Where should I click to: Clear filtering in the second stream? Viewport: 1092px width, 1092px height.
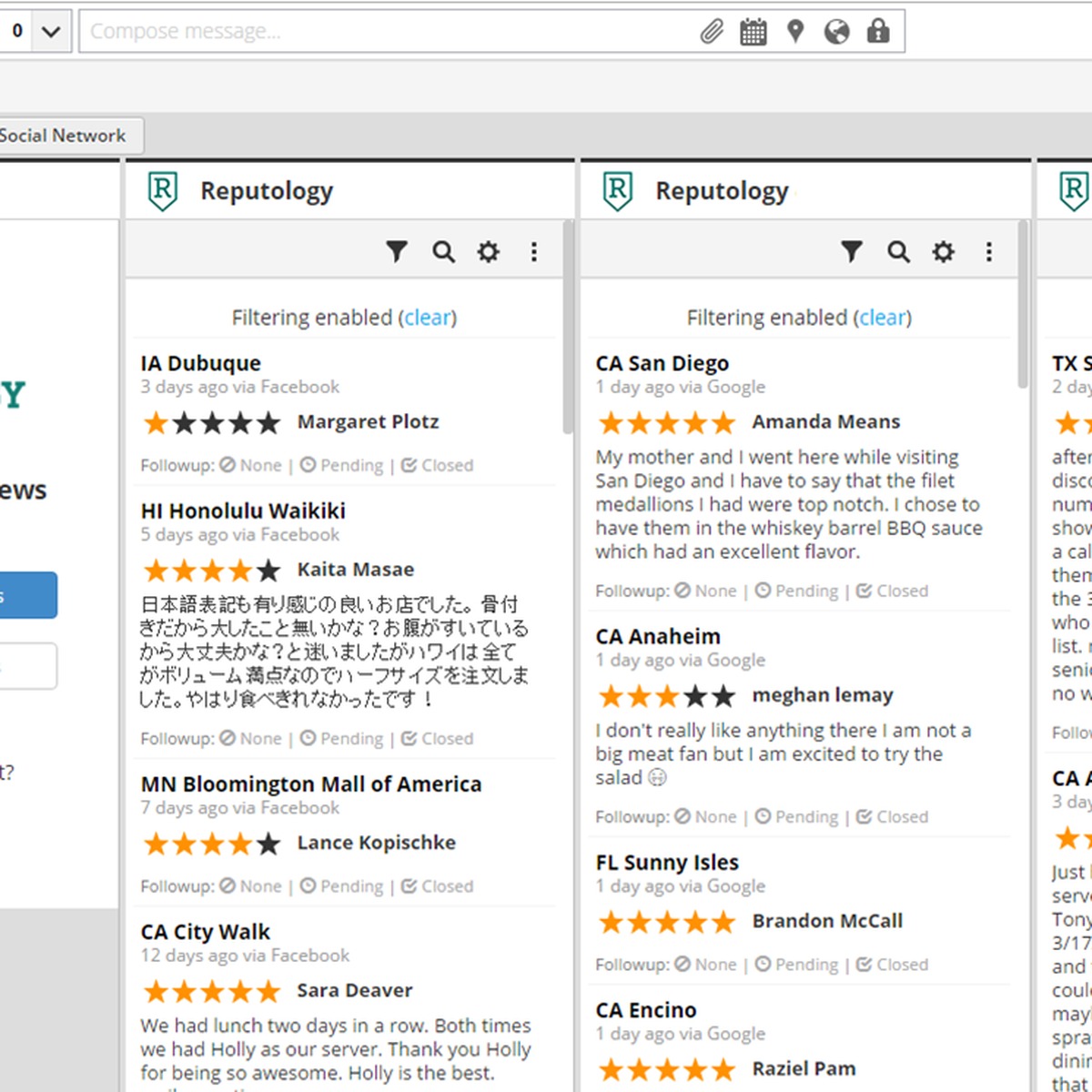[883, 318]
